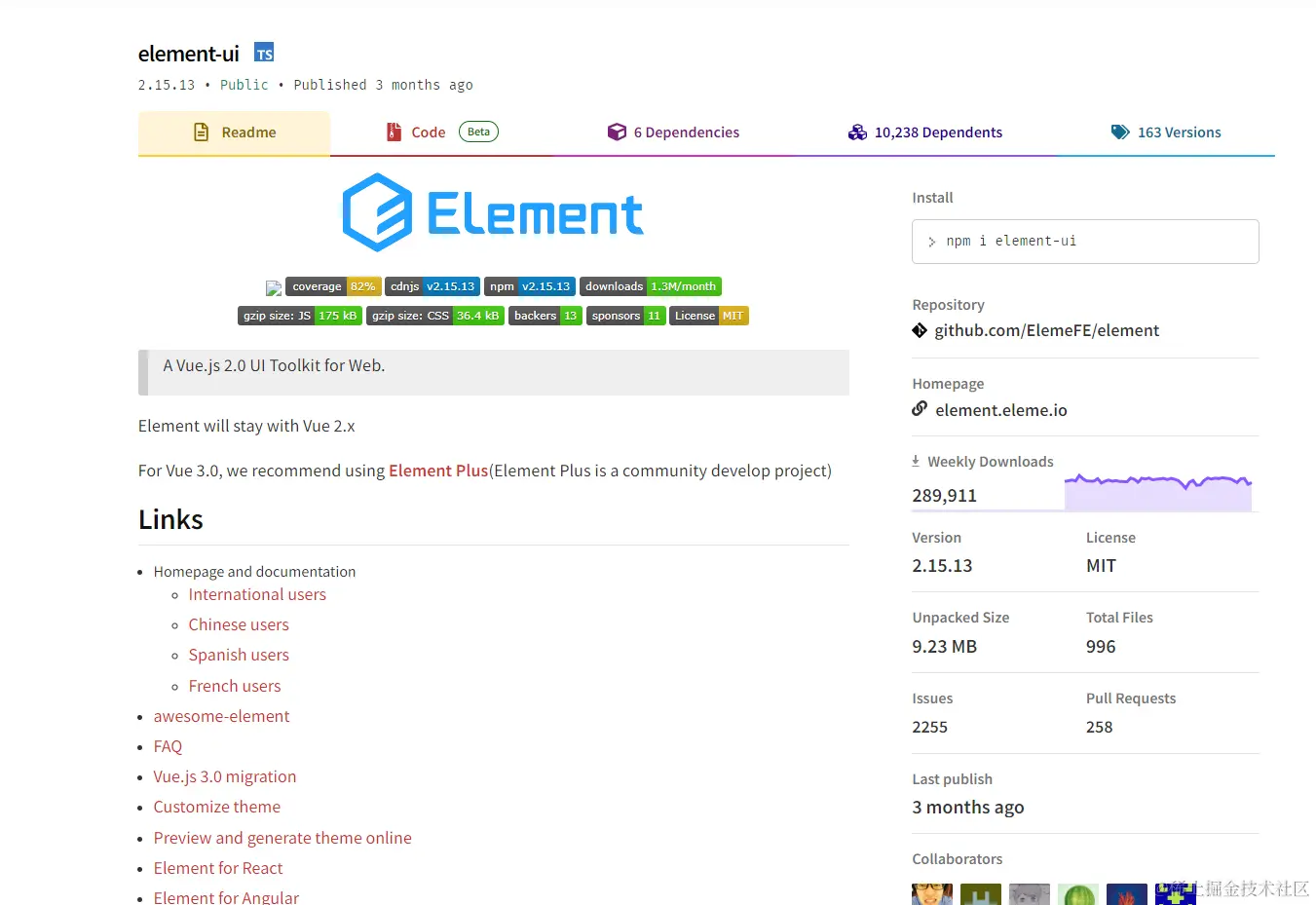Click the gray cartoon collaborator avatar
1316x905 pixels.
point(1030,894)
